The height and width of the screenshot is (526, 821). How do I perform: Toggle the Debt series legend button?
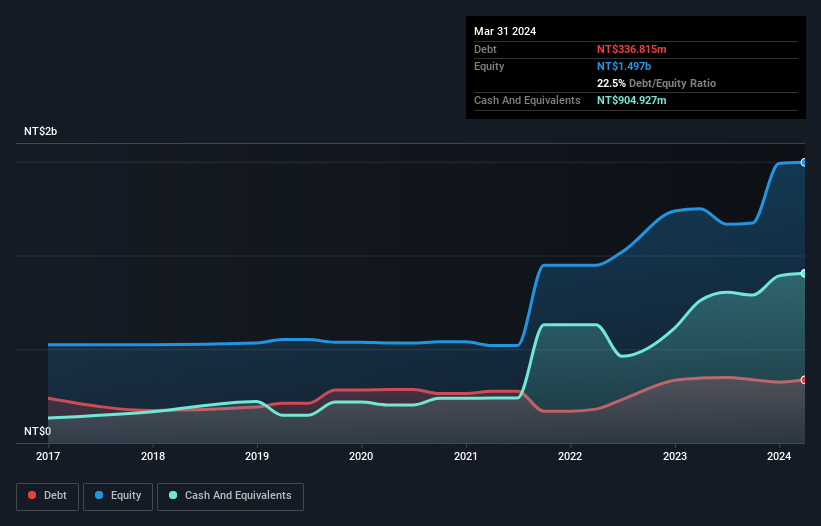click(48, 496)
